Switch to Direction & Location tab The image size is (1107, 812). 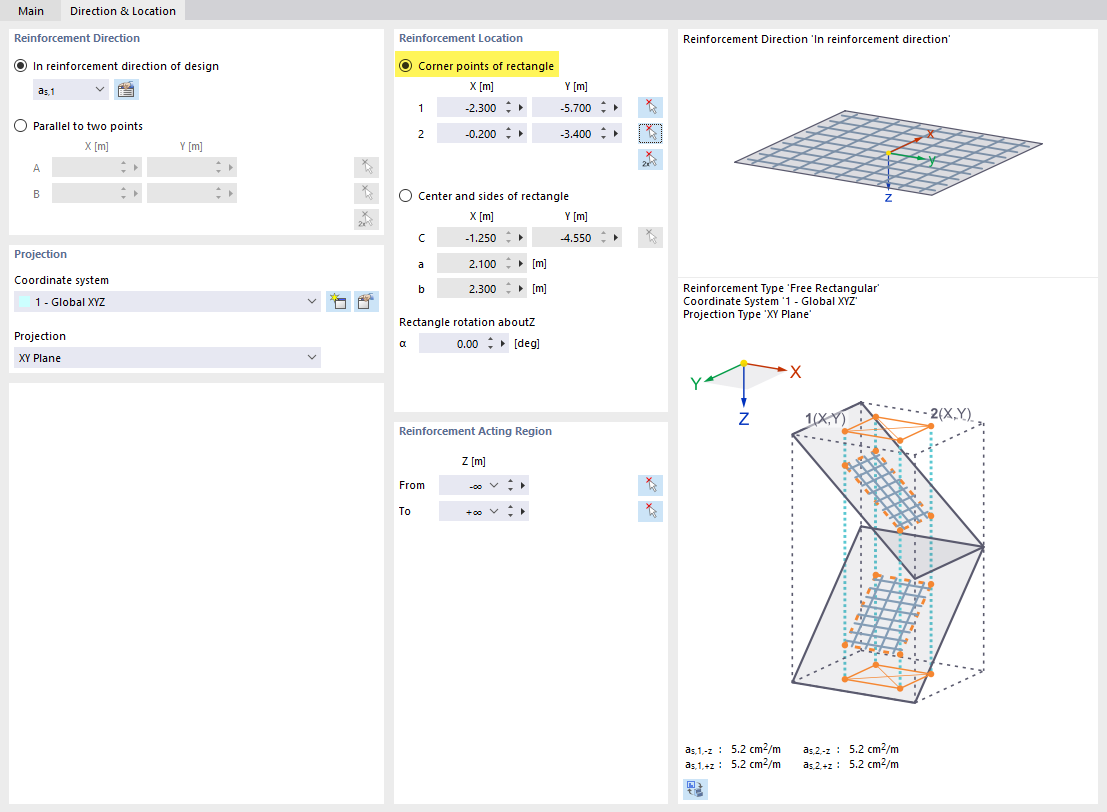click(x=123, y=11)
